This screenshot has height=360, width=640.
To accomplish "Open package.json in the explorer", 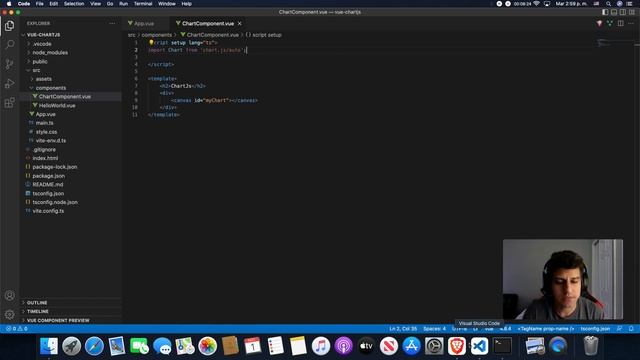I will point(49,176).
